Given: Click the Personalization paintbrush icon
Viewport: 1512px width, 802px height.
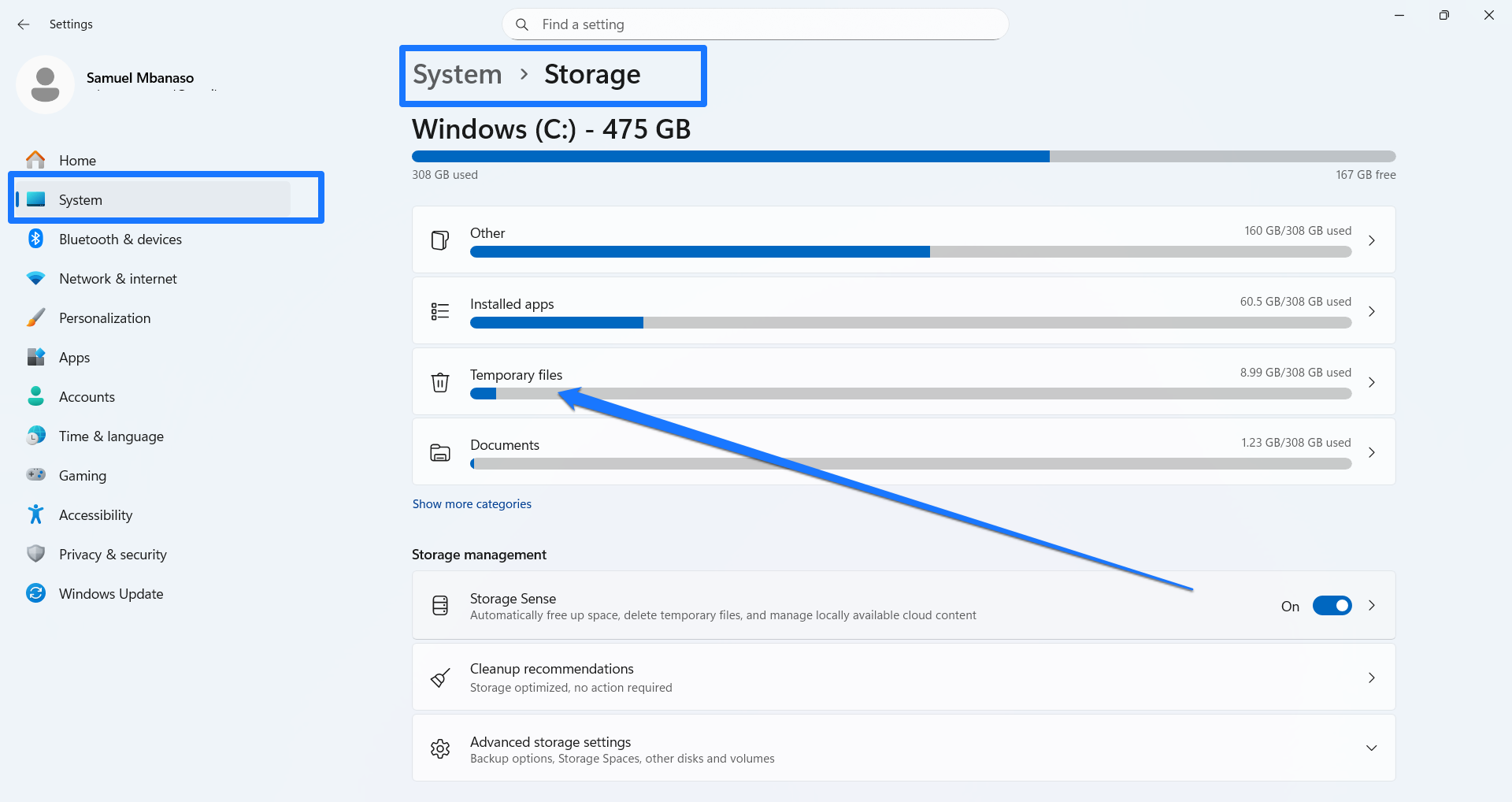Looking at the screenshot, I should pyautogui.click(x=35, y=317).
